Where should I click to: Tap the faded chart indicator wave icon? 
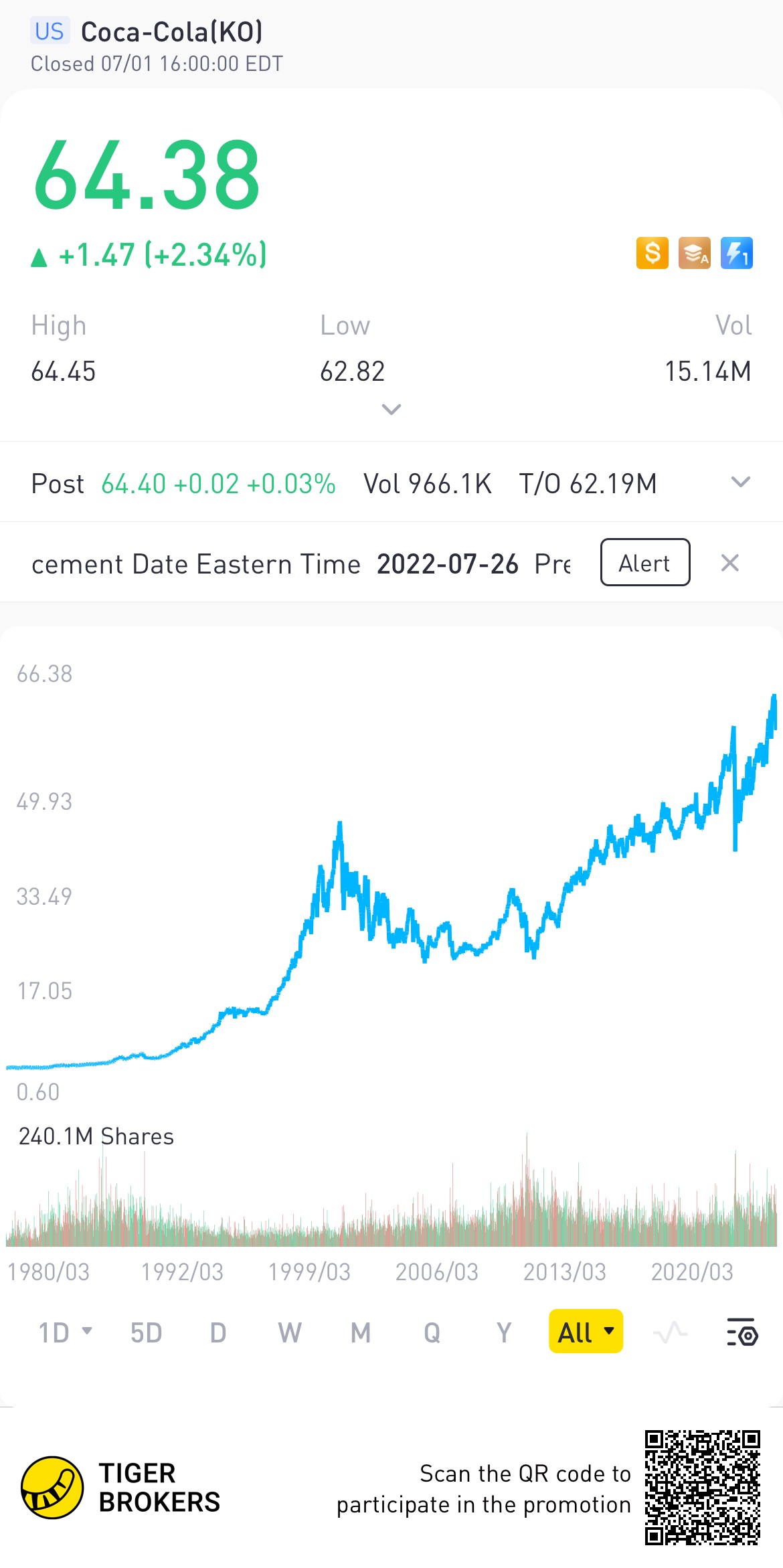click(670, 1332)
